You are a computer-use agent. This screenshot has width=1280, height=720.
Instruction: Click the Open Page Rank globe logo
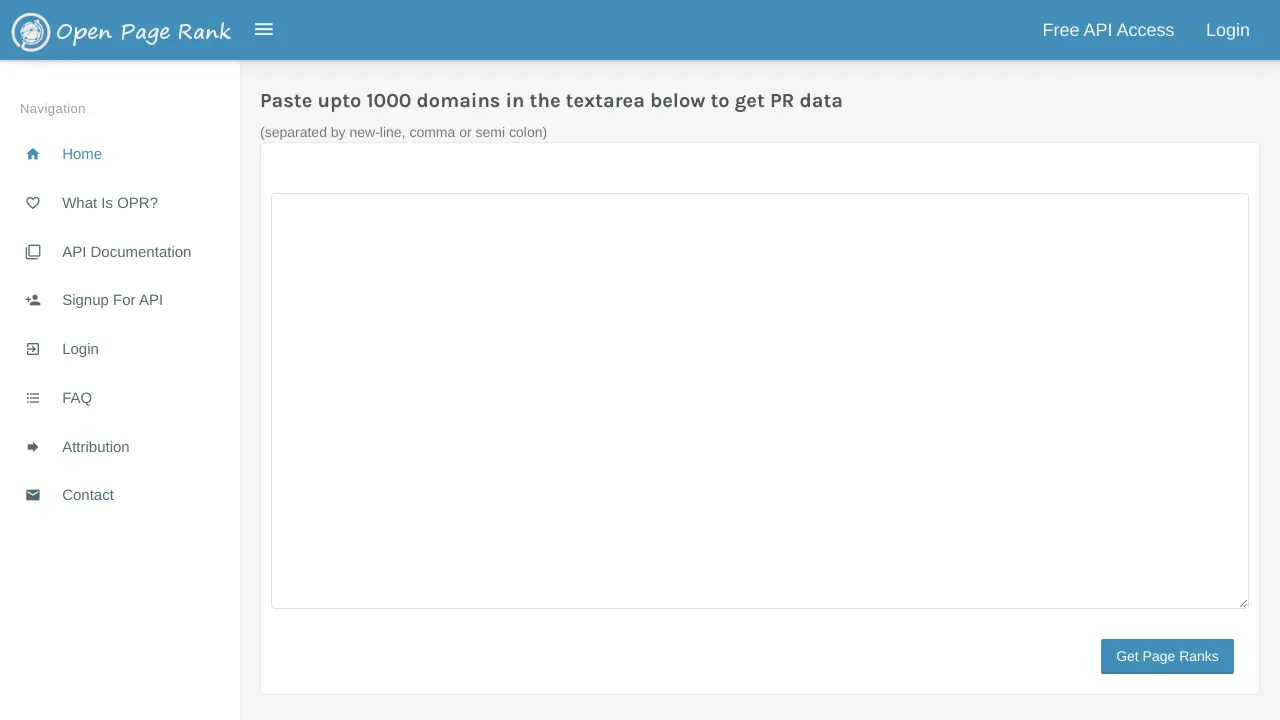(x=31, y=32)
